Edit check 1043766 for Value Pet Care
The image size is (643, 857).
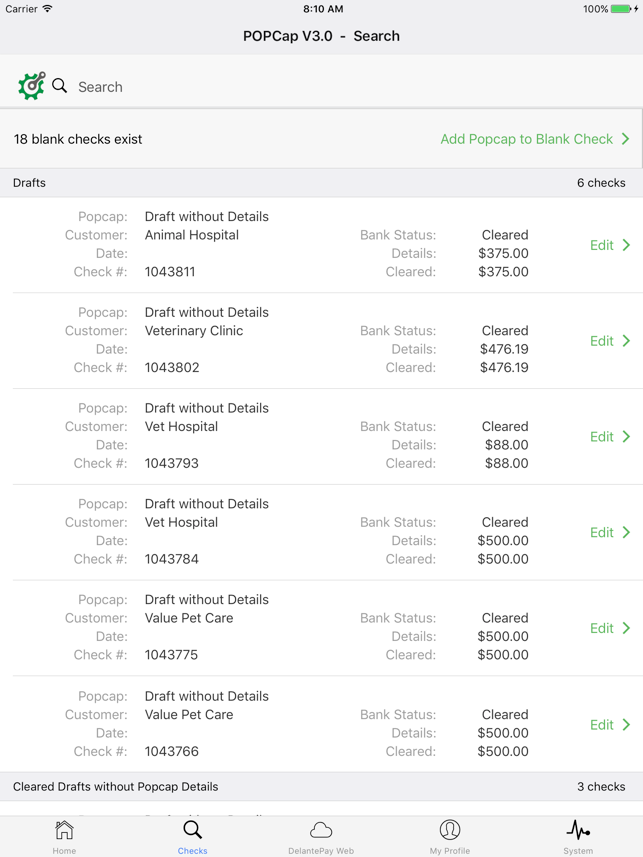(602, 725)
